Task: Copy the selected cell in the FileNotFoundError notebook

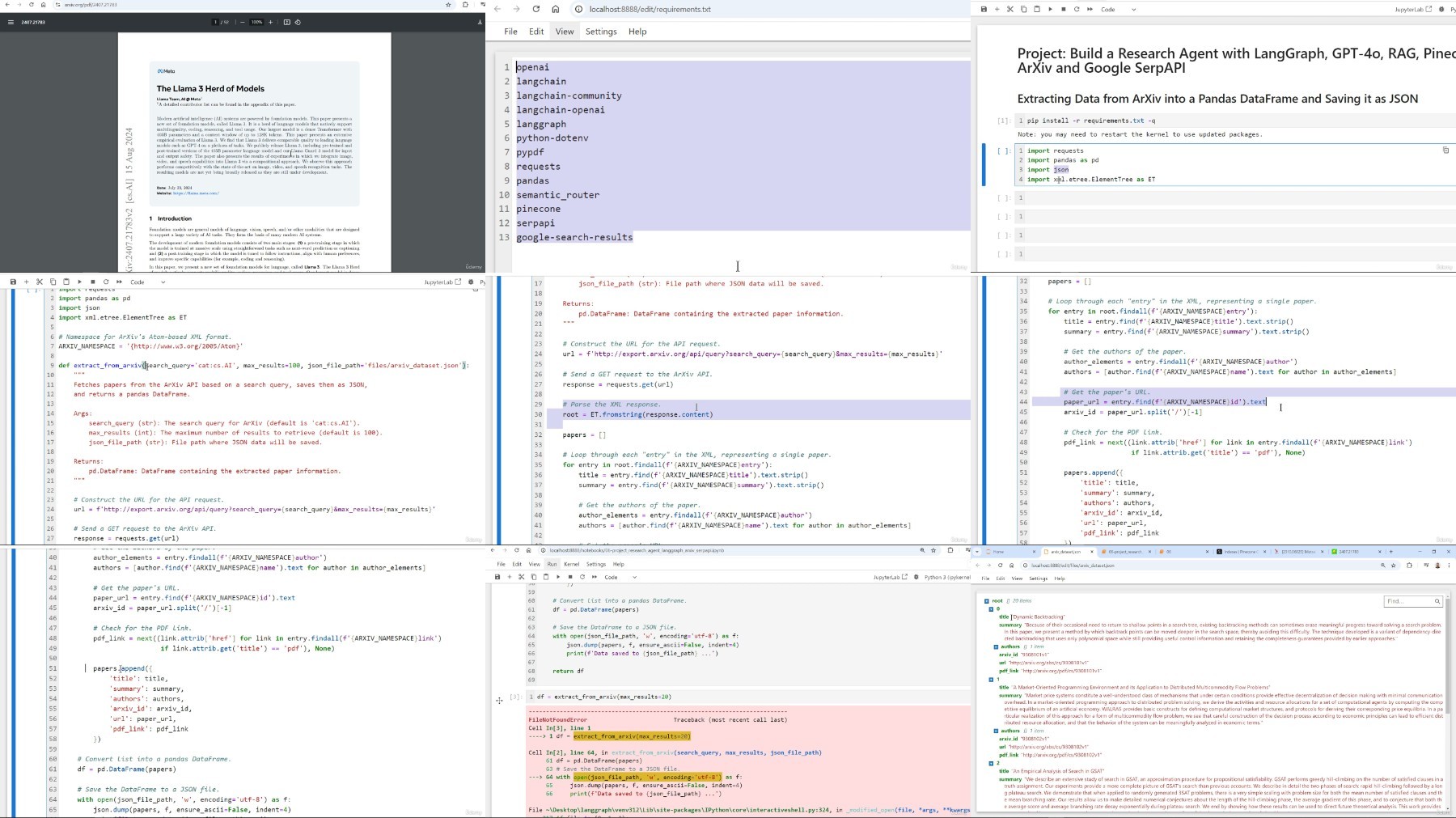Action: (534, 577)
